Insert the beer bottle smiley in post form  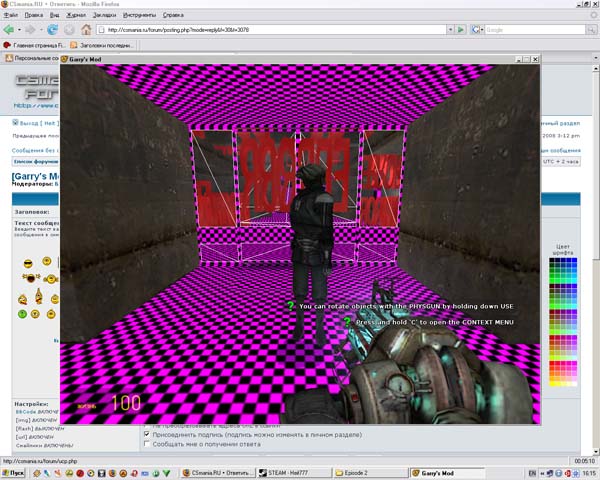[x=39, y=296]
